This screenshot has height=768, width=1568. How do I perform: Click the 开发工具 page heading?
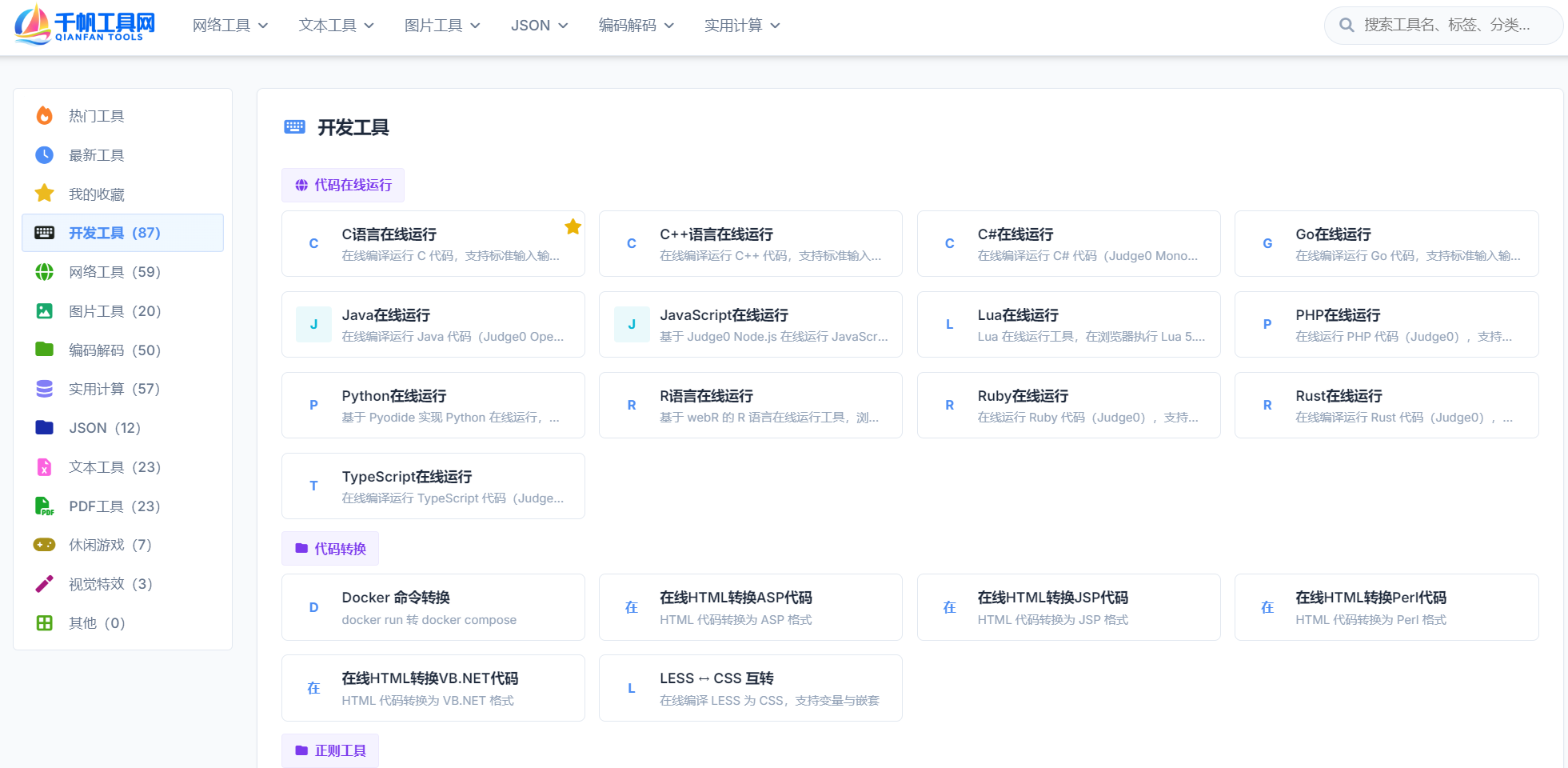tap(353, 127)
